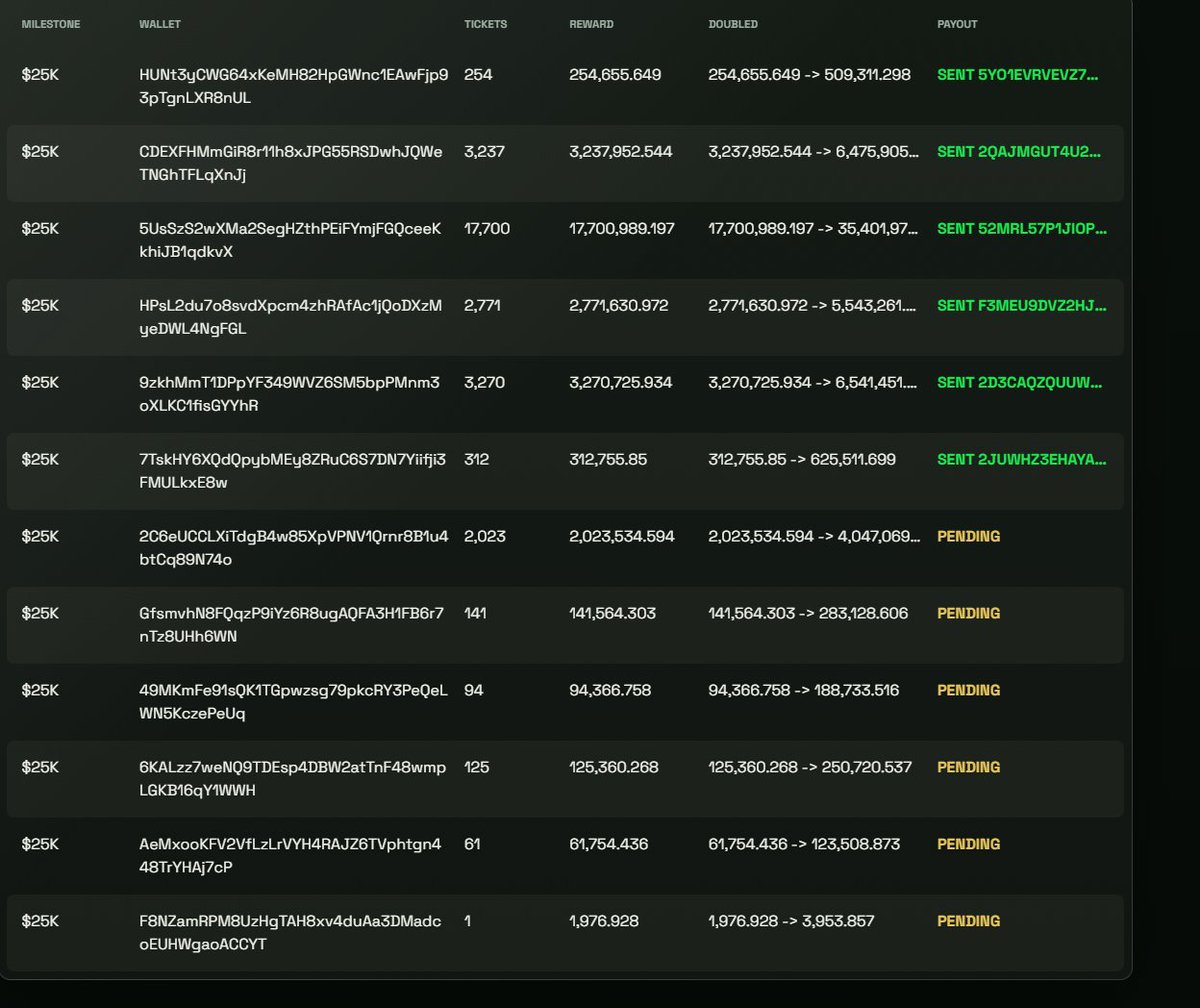Select the wallet address starting with F8NZamRPM8Uz
Image resolution: width=1200 pixels, height=1008 pixels.
tap(290, 933)
